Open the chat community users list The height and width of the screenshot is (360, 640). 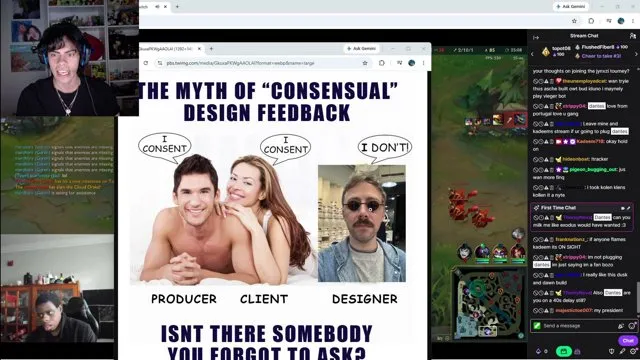click(x=632, y=36)
